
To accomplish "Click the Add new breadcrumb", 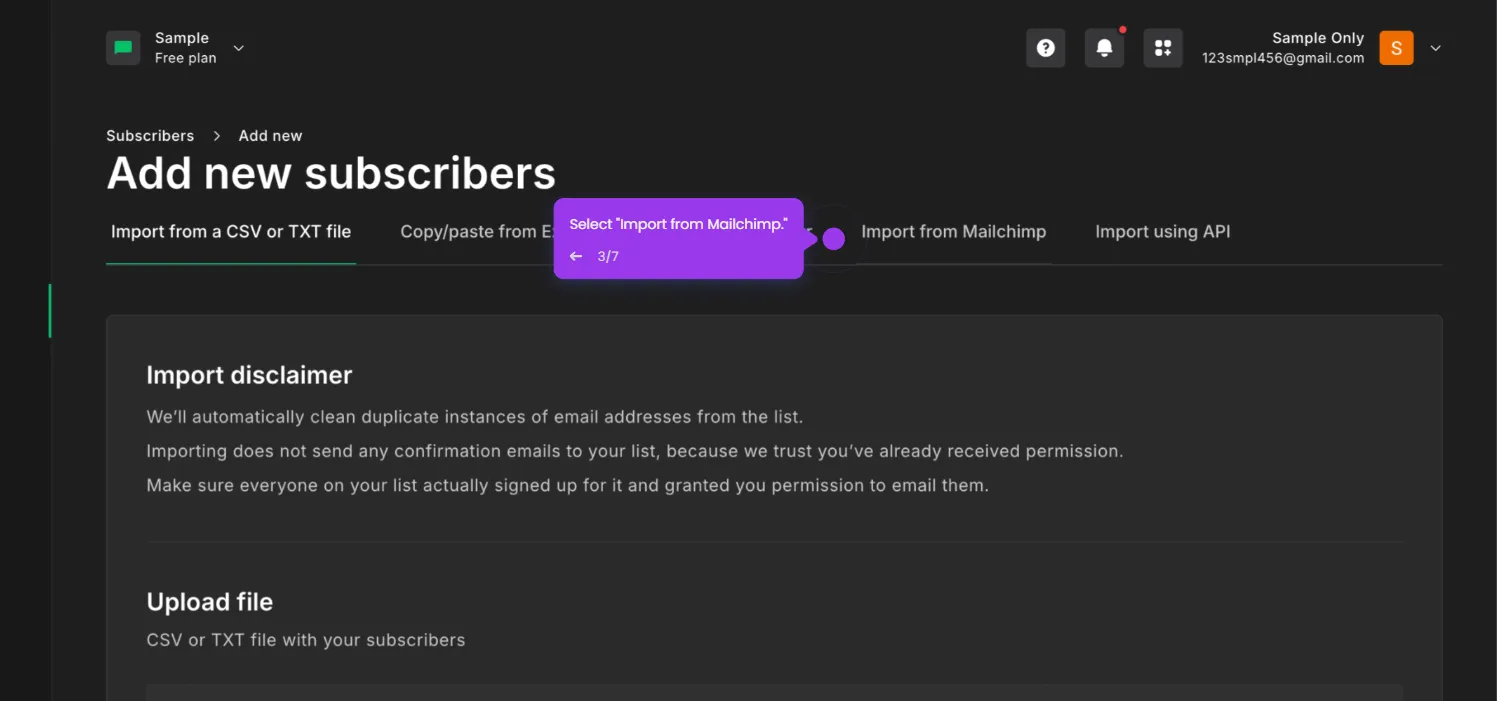I will [270, 136].
